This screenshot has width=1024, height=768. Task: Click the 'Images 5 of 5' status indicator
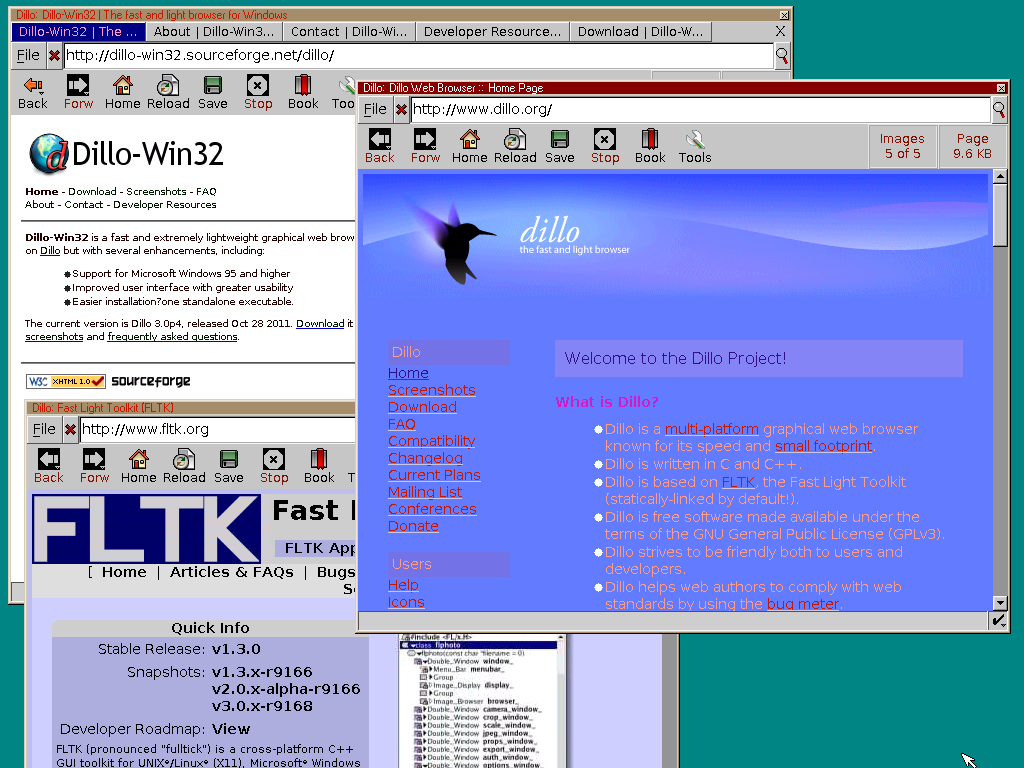[902, 146]
